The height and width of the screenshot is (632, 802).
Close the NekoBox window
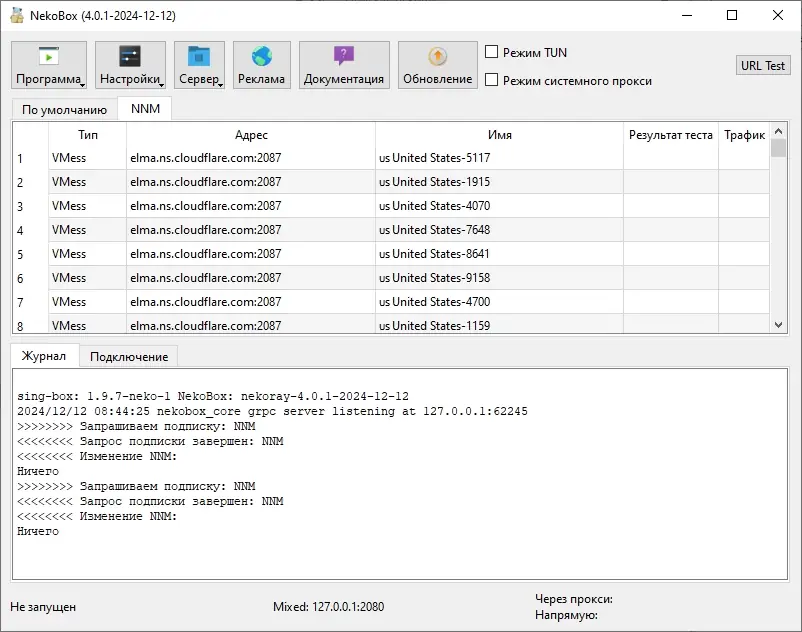coord(777,15)
